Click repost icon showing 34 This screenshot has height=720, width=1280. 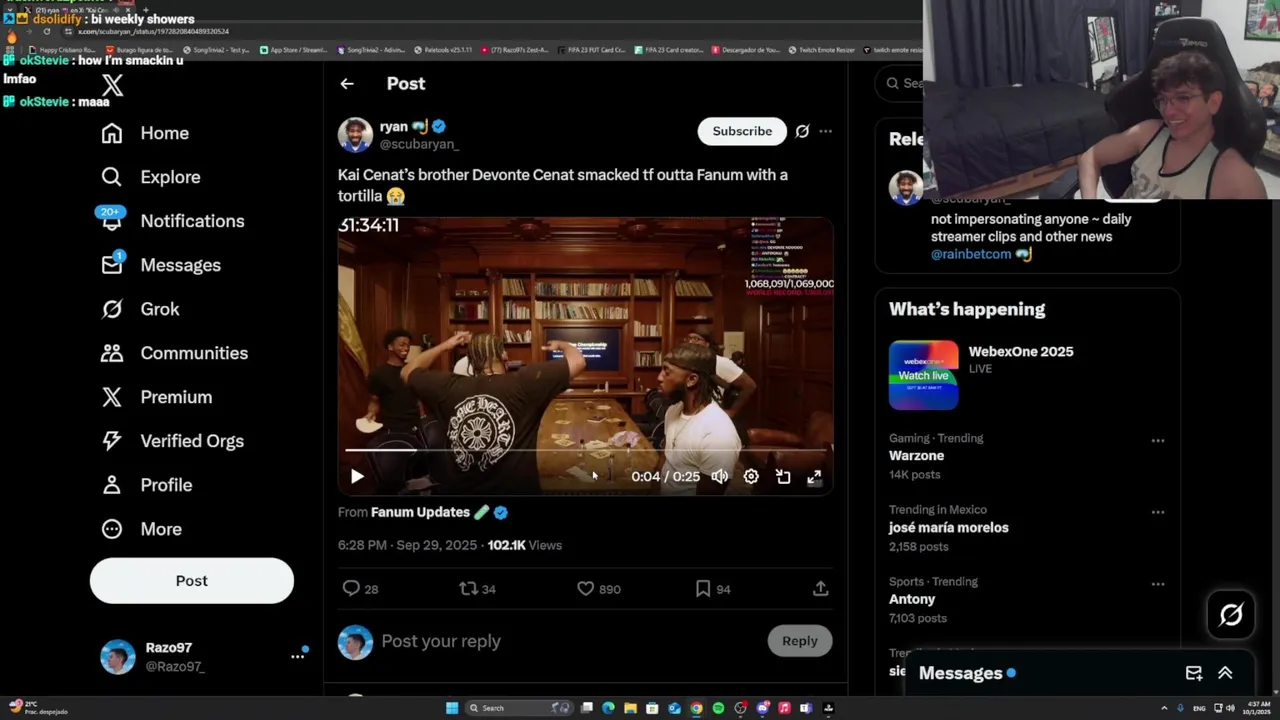click(477, 589)
